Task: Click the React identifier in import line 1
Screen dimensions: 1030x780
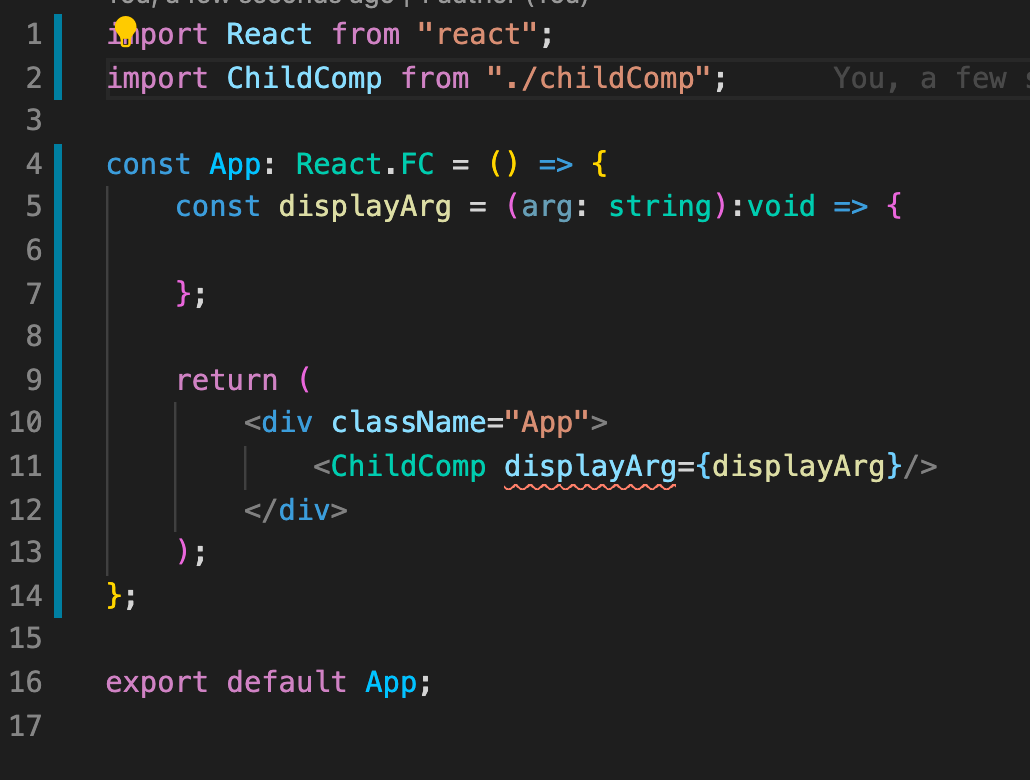Action: coord(269,34)
